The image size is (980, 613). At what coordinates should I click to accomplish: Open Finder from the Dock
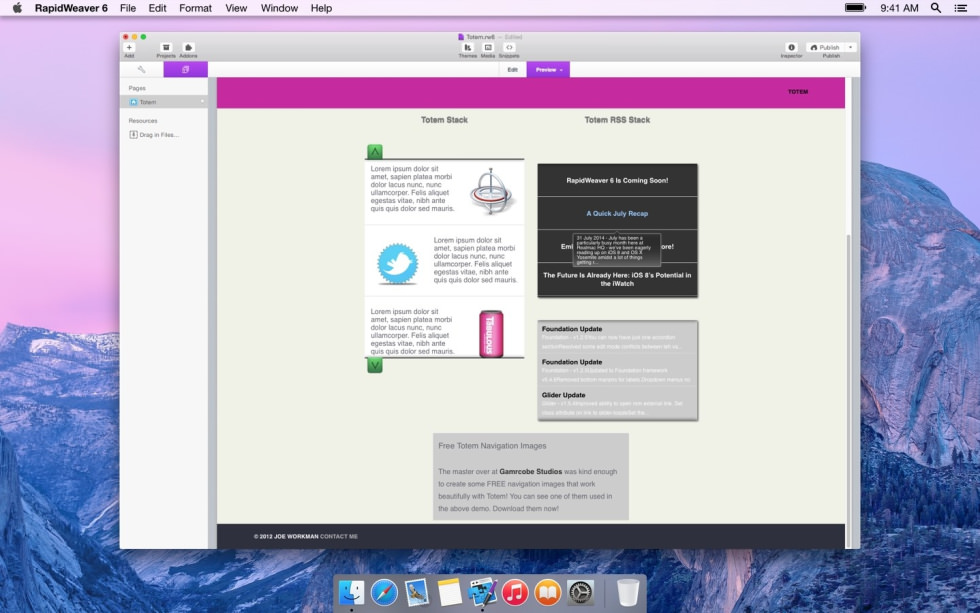coord(351,592)
